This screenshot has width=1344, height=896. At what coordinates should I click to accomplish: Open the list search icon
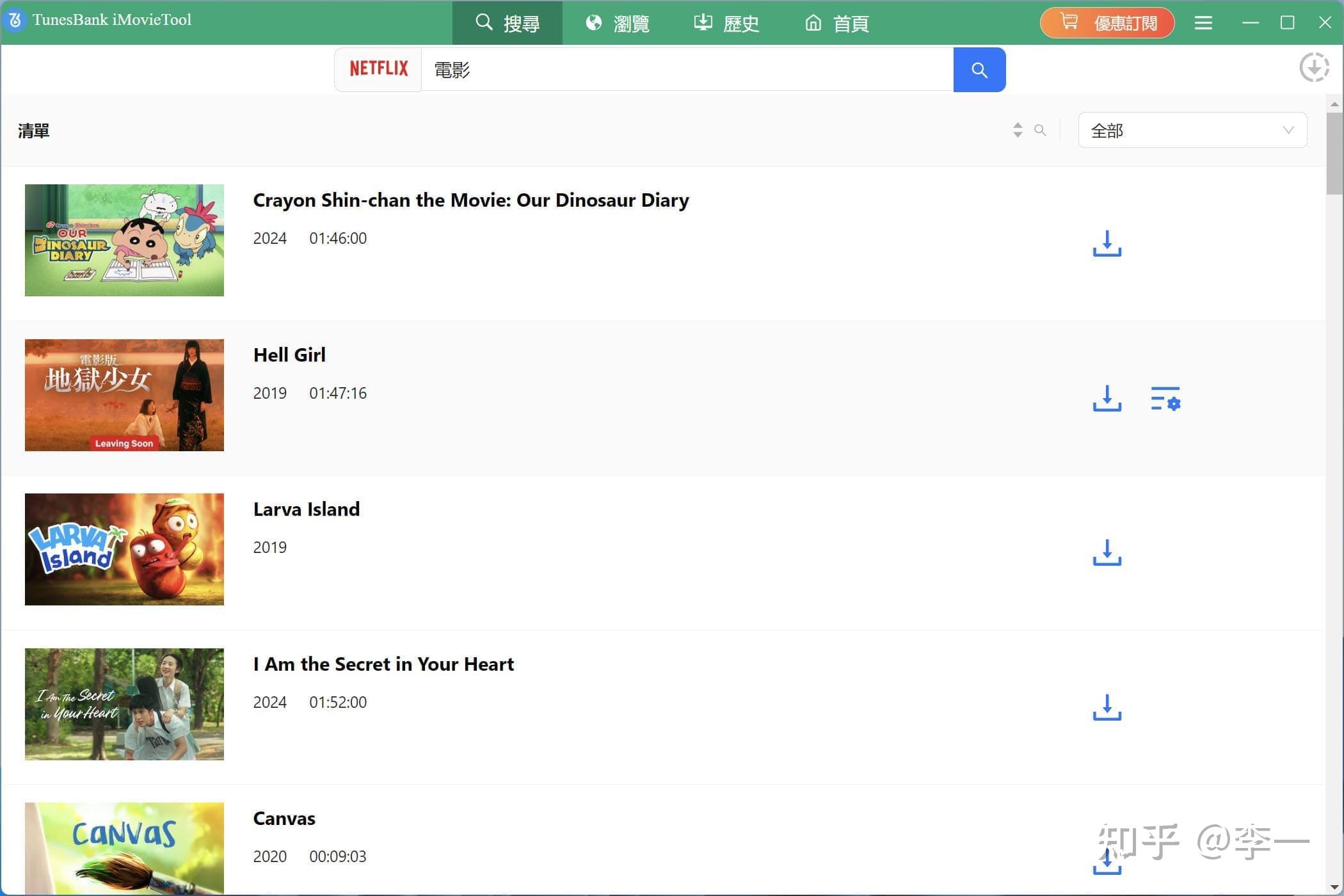click(x=1040, y=130)
